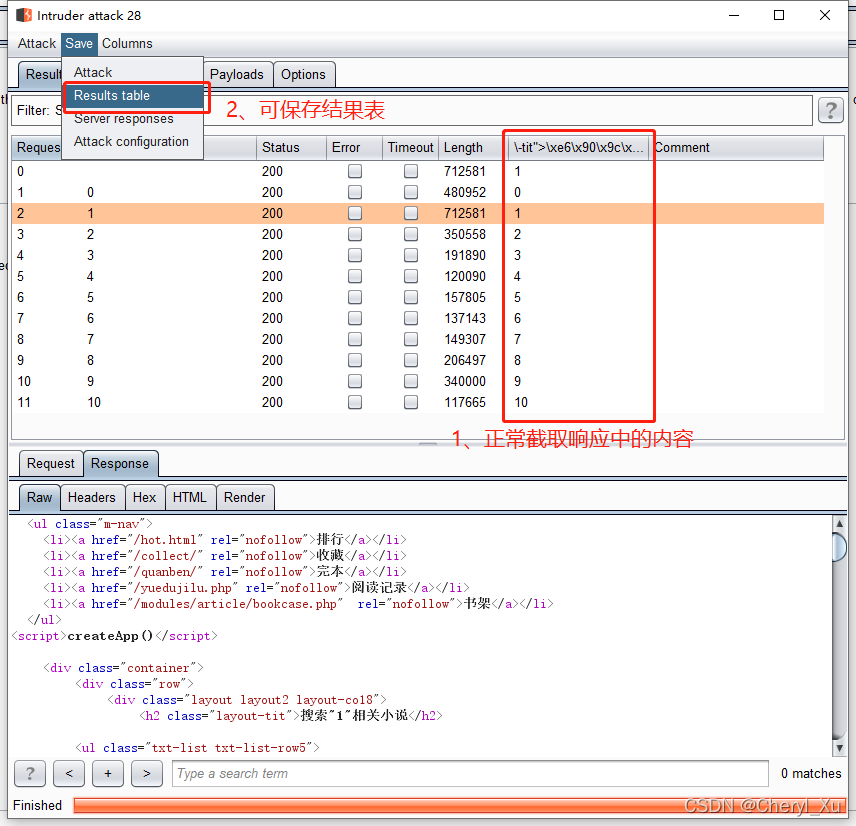The height and width of the screenshot is (826, 856).
Task: Go to next search match
Action: 146,773
